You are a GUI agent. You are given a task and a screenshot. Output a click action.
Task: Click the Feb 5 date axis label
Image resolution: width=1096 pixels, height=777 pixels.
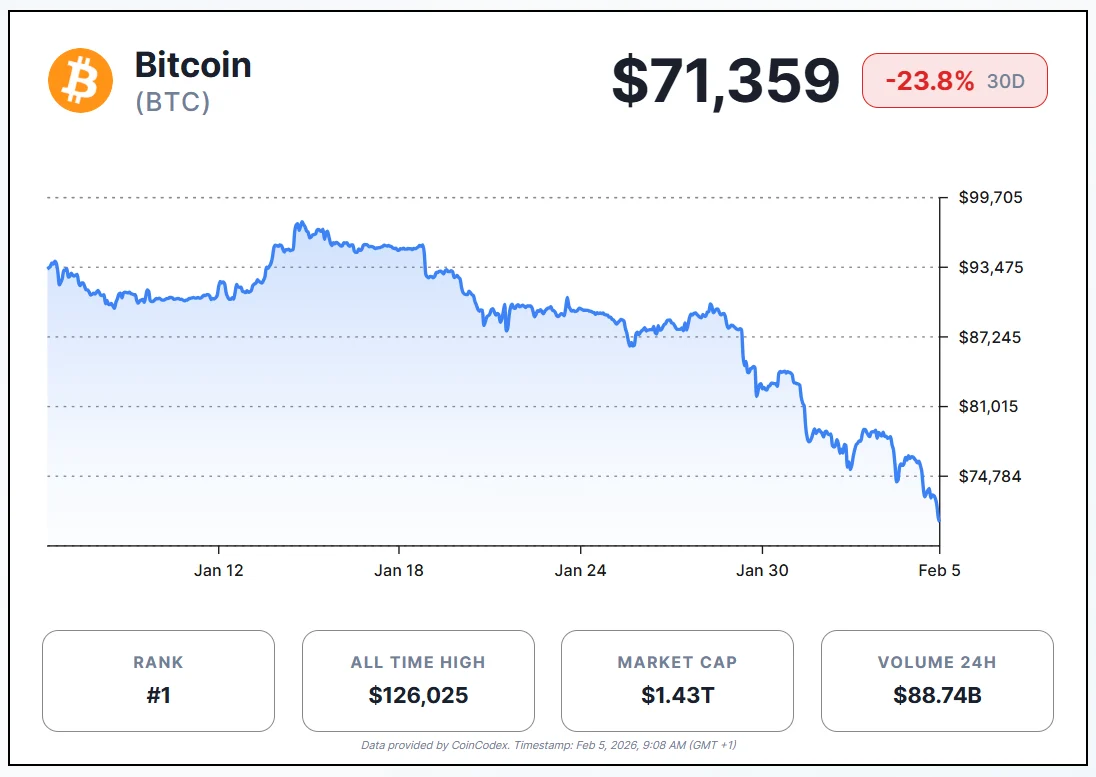point(939,571)
